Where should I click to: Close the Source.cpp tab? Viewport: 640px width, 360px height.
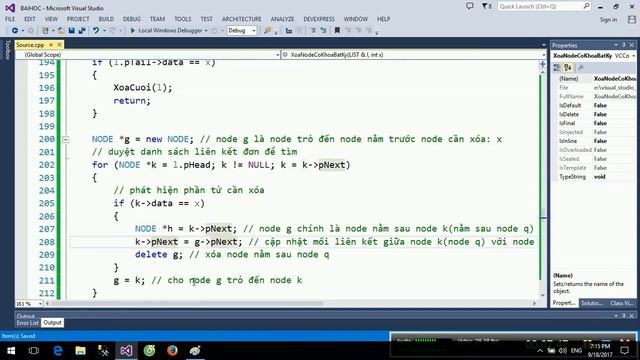[60, 45]
